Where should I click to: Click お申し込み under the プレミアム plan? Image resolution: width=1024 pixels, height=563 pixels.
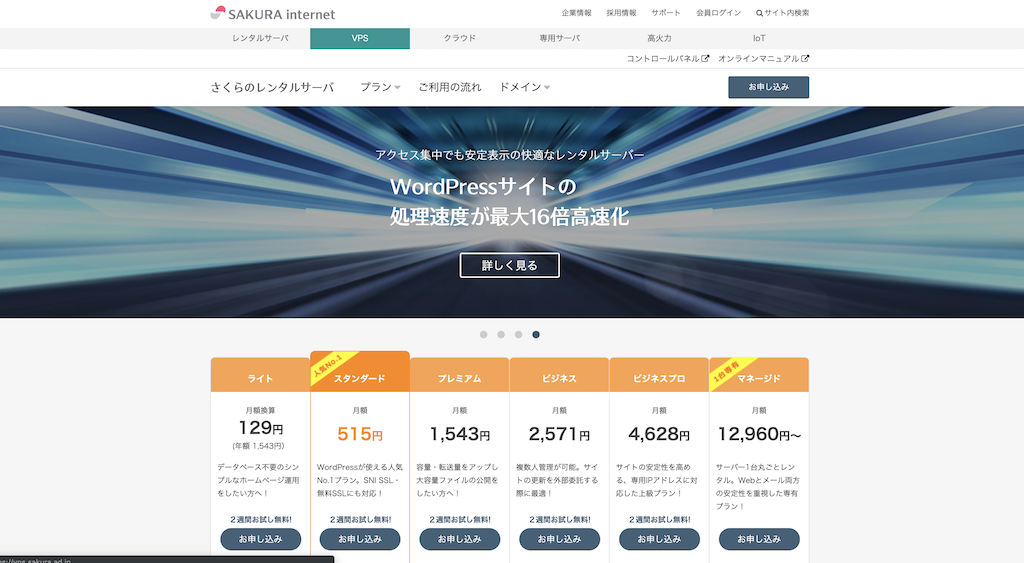(460, 539)
